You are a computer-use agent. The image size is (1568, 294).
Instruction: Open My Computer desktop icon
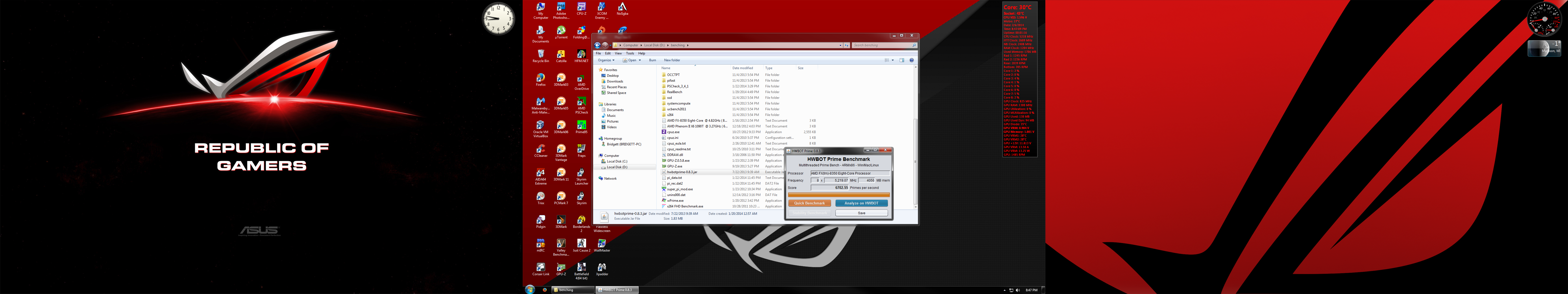tap(541, 11)
